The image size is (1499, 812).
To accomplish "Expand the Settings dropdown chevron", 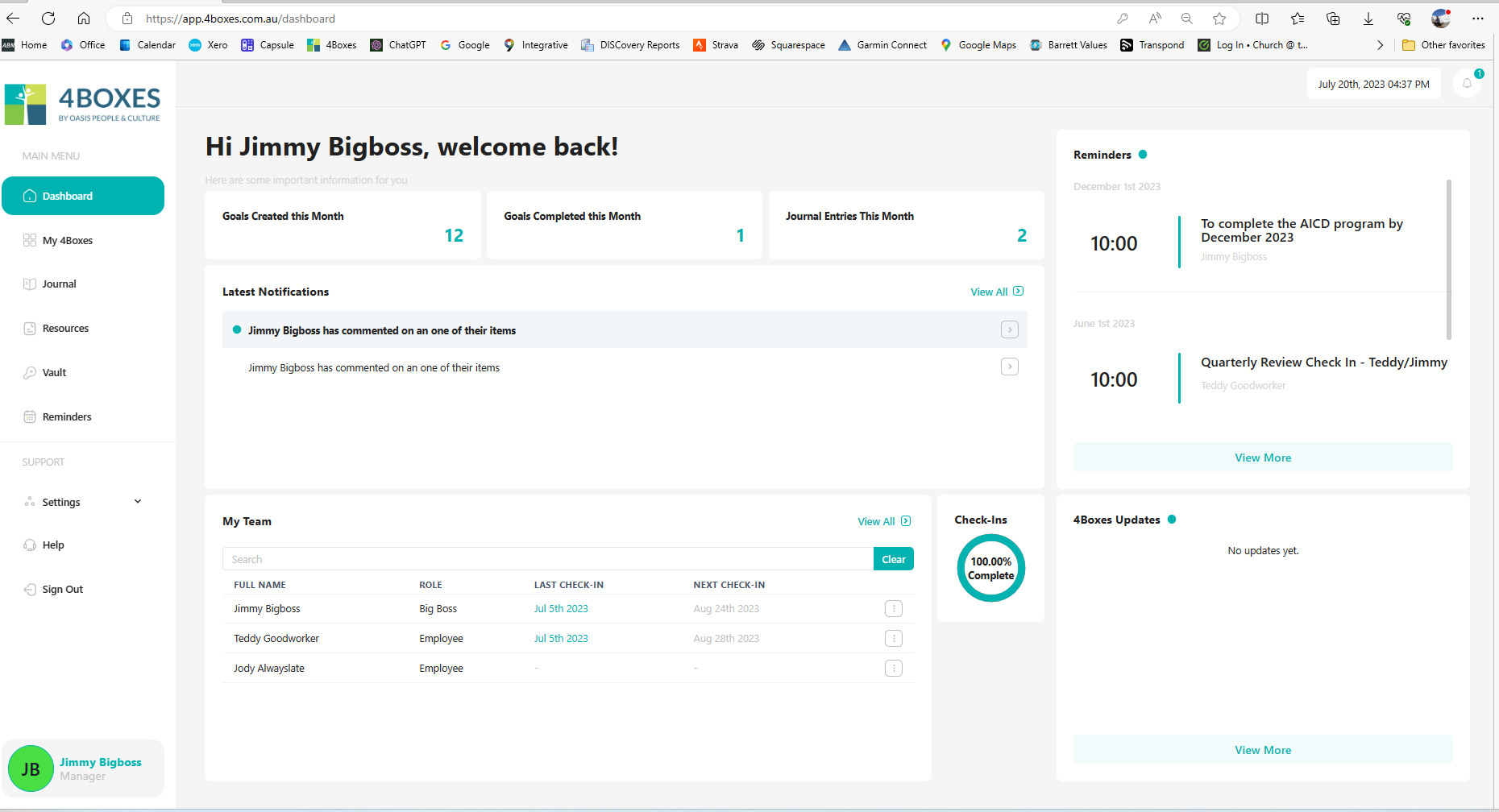I will [138, 502].
